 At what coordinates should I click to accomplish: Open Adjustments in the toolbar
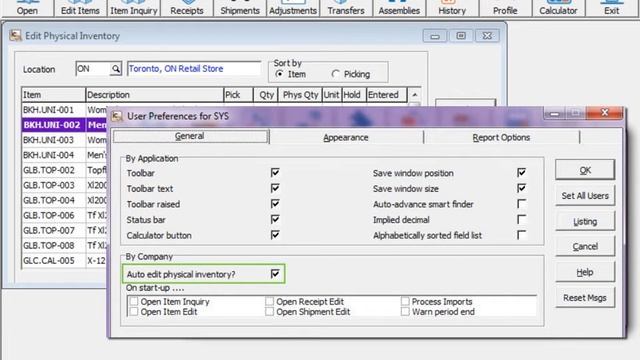coord(293,8)
